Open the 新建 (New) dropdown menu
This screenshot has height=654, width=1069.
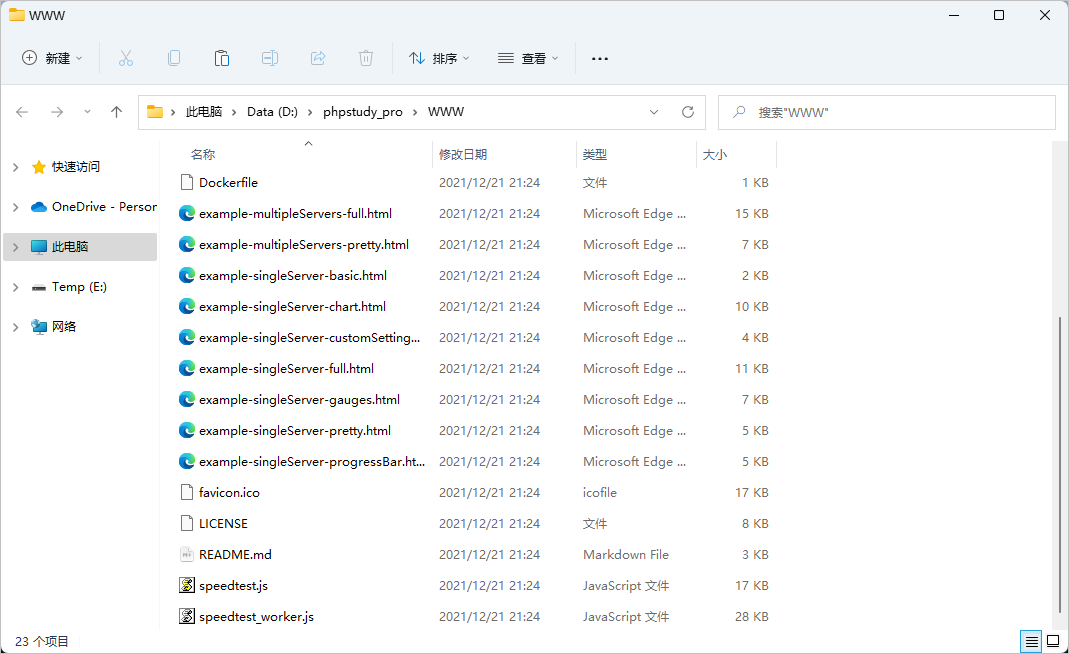coord(53,58)
